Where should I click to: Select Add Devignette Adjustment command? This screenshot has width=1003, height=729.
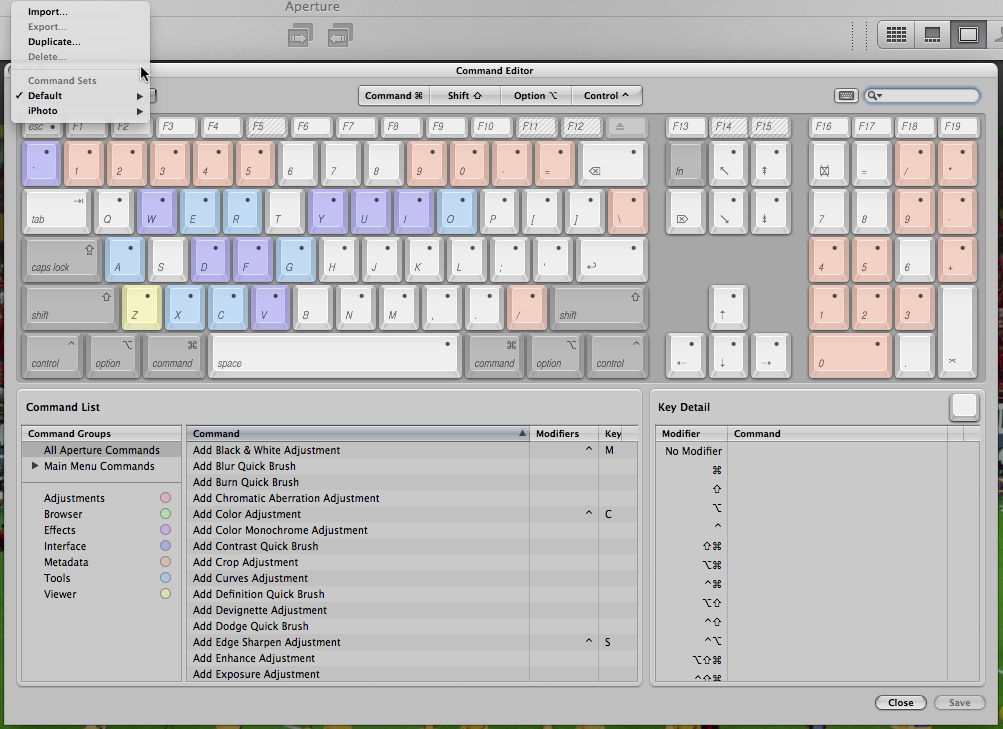[412, 610]
